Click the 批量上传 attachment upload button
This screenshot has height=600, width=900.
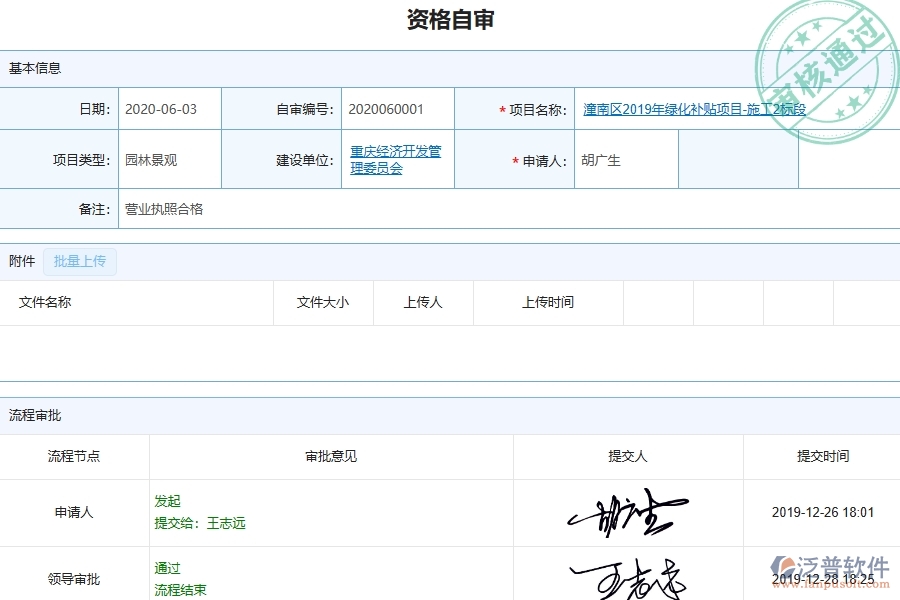click(x=80, y=261)
